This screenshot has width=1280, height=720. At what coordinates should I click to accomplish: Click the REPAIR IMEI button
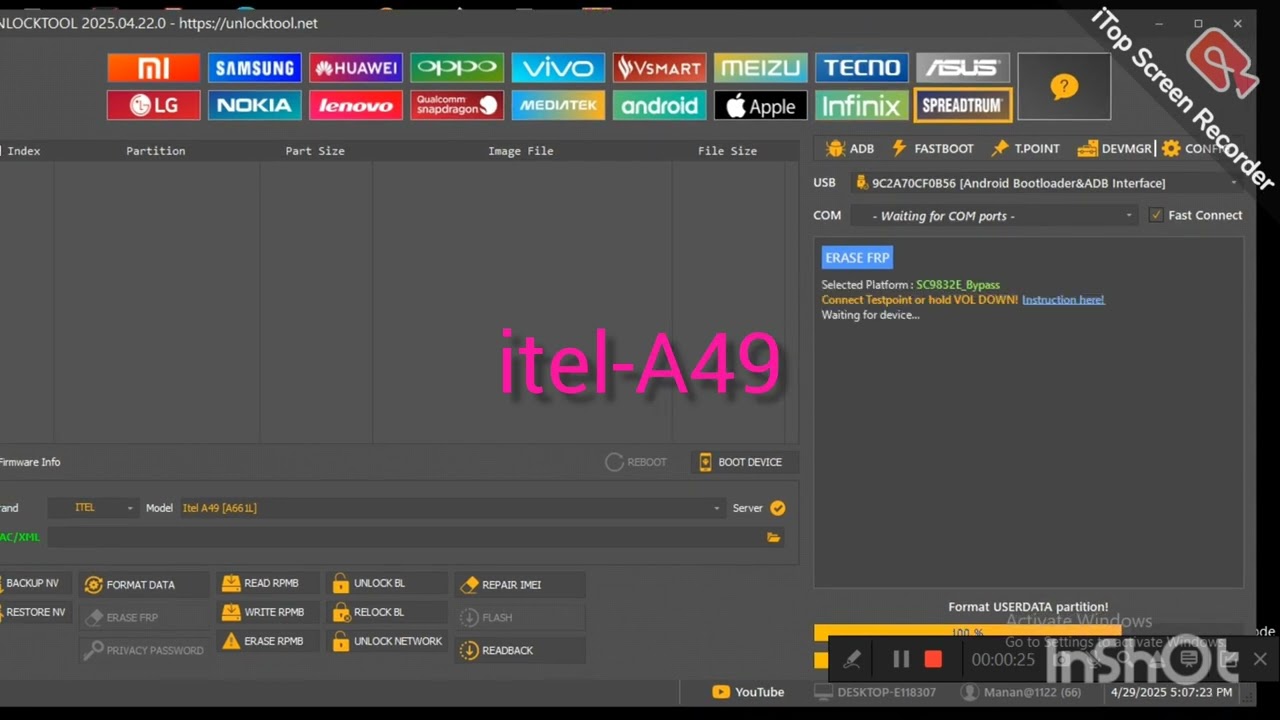tap(519, 585)
